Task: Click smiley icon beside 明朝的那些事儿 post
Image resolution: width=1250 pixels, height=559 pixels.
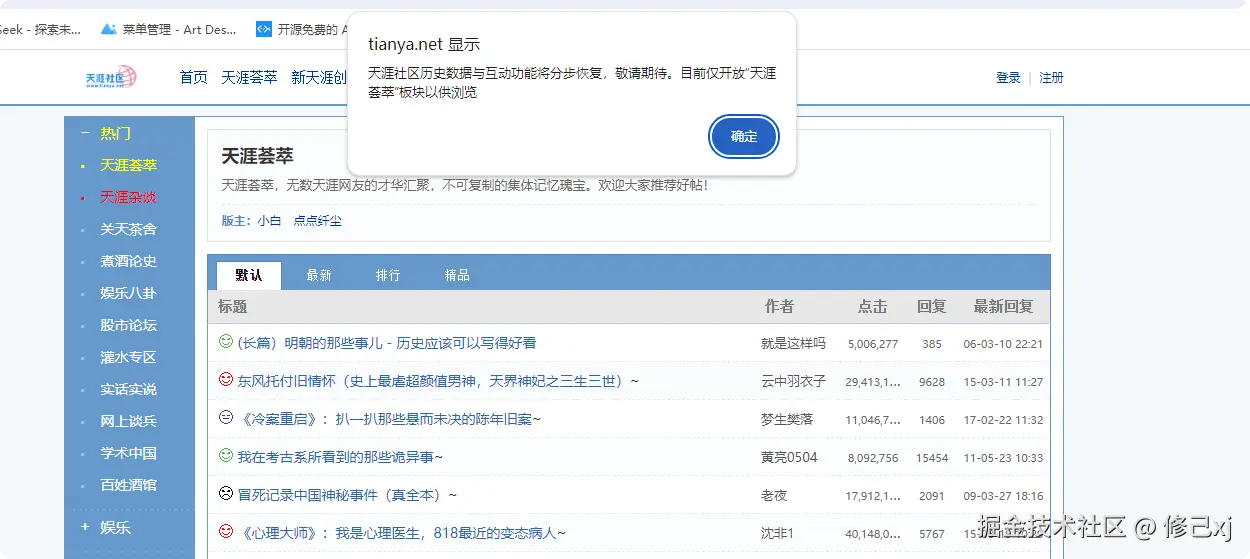Action: [x=226, y=342]
